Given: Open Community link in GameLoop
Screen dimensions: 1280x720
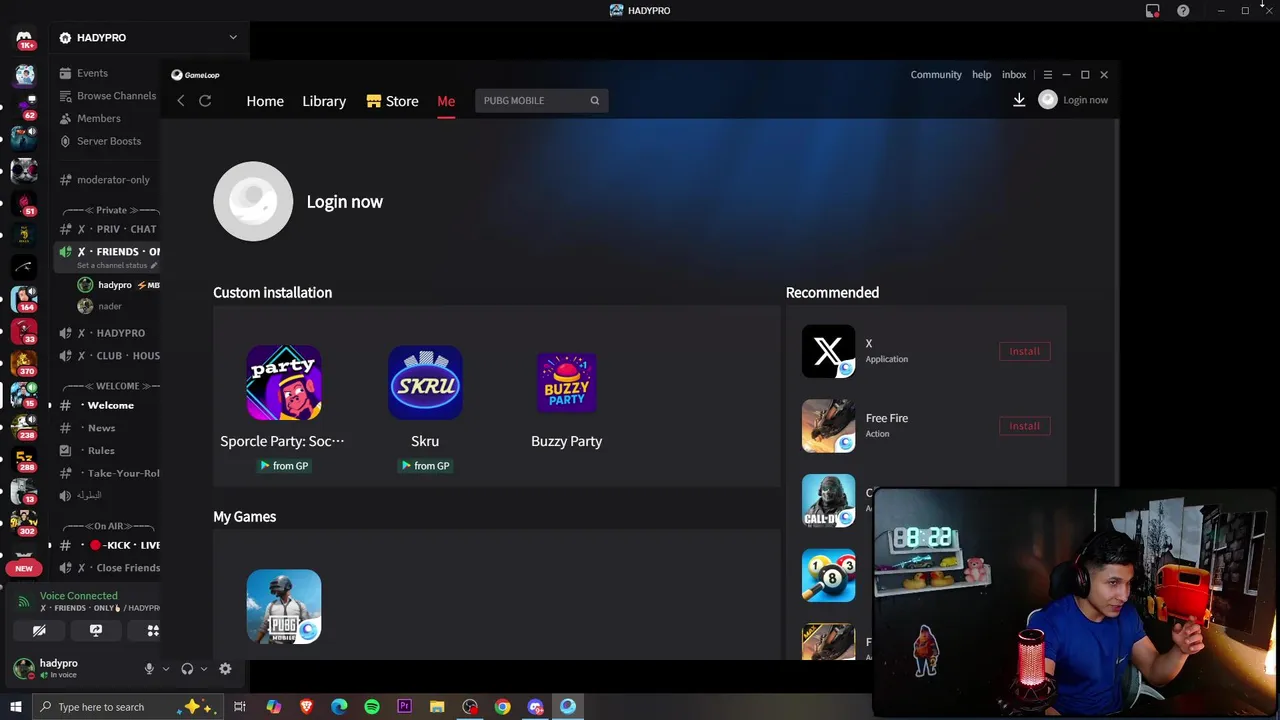Looking at the screenshot, I should tap(936, 75).
